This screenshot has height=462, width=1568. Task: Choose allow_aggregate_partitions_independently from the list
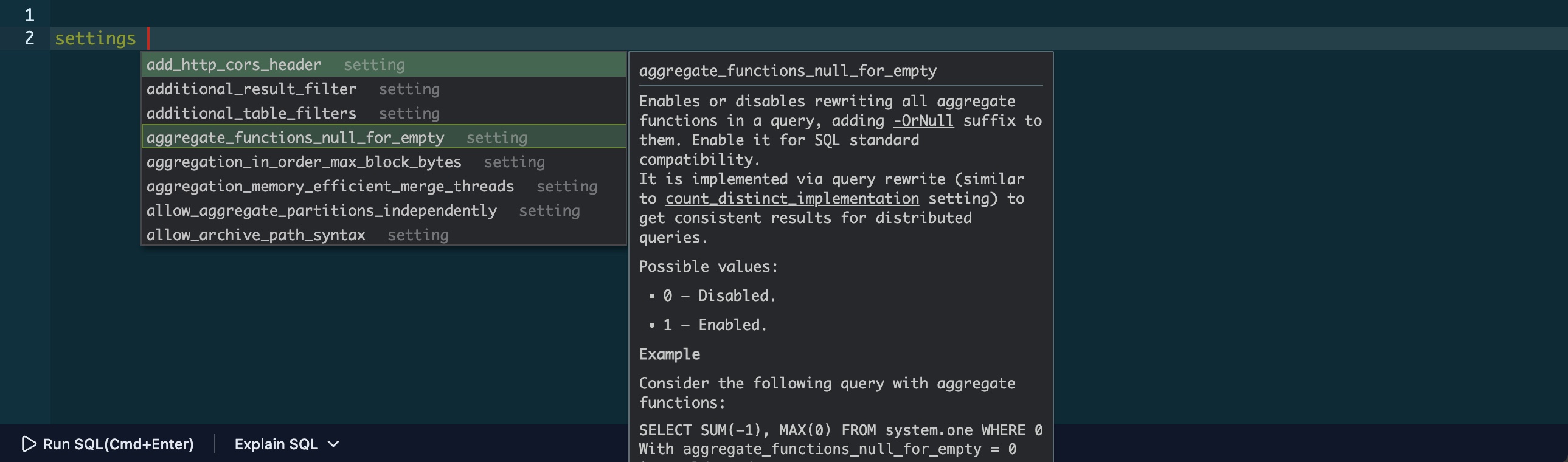(321, 210)
